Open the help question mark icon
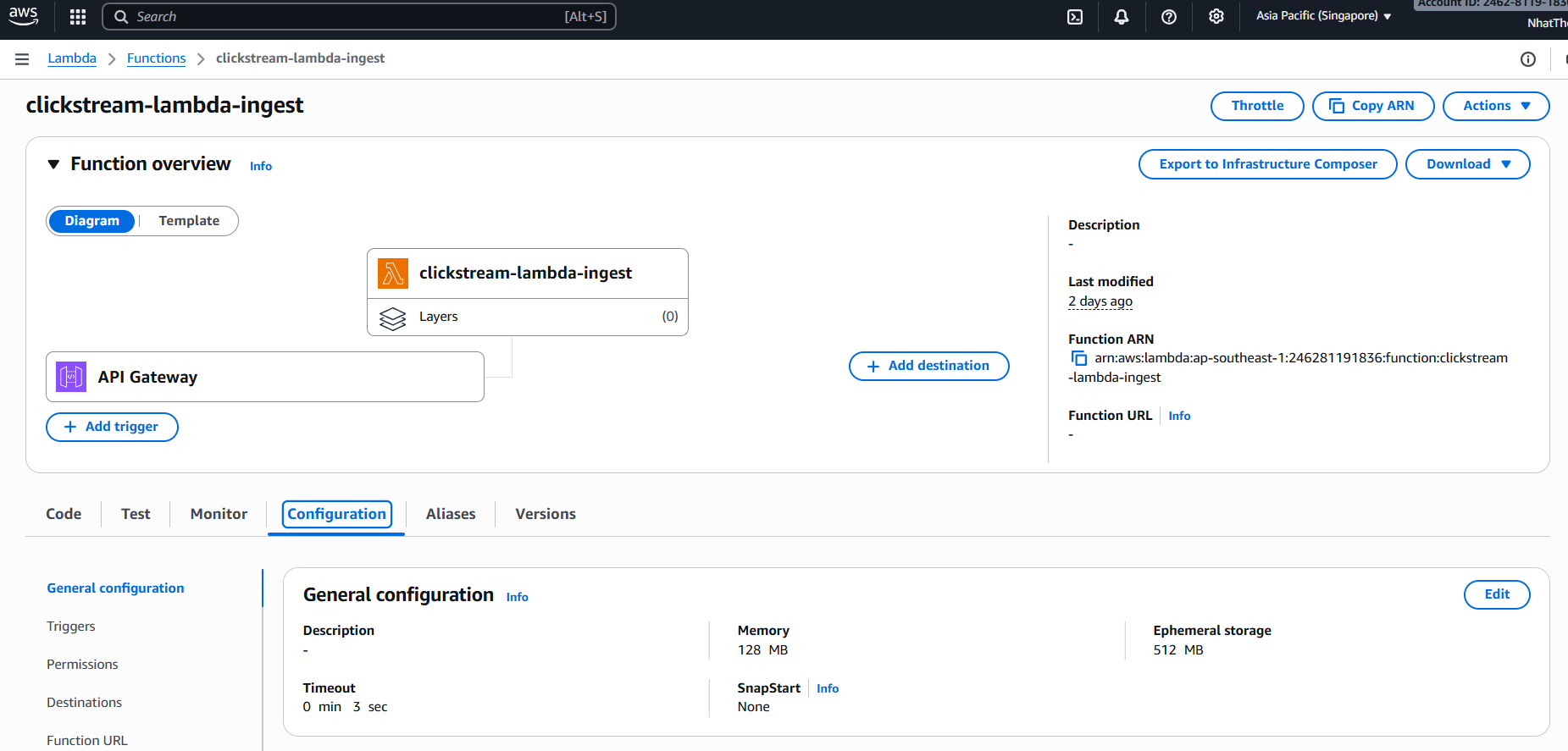 pyautogui.click(x=1169, y=17)
